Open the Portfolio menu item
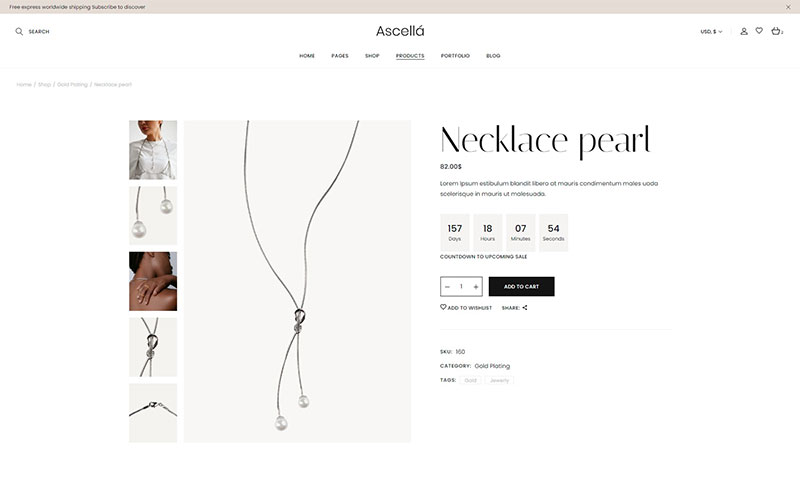 [x=455, y=56]
